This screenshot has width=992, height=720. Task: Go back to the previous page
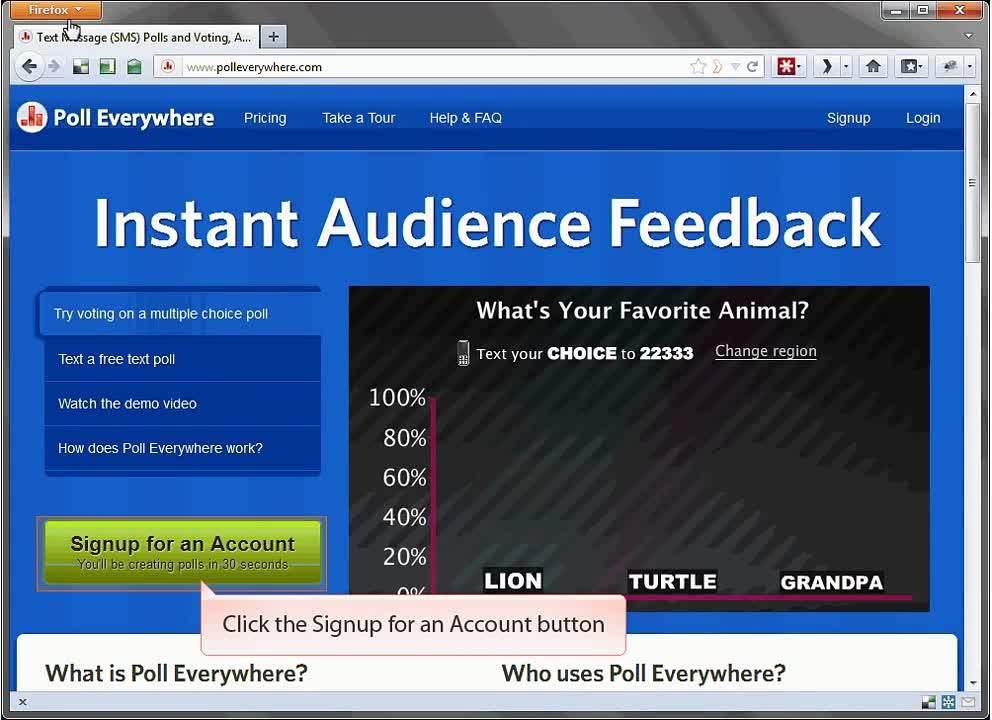click(28, 66)
